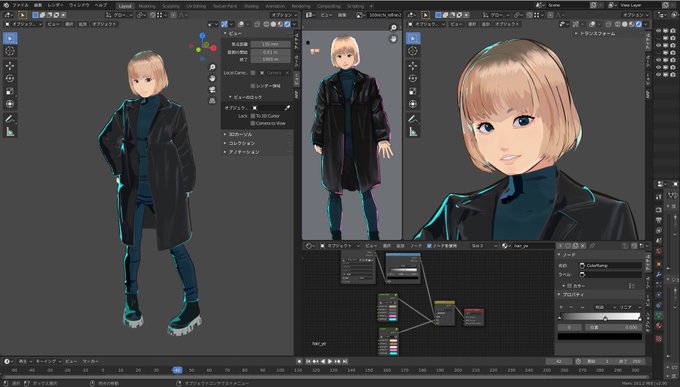The image size is (680, 387).
Task: Select the Cursor tool in left viewport
Action: pos(10,51)
